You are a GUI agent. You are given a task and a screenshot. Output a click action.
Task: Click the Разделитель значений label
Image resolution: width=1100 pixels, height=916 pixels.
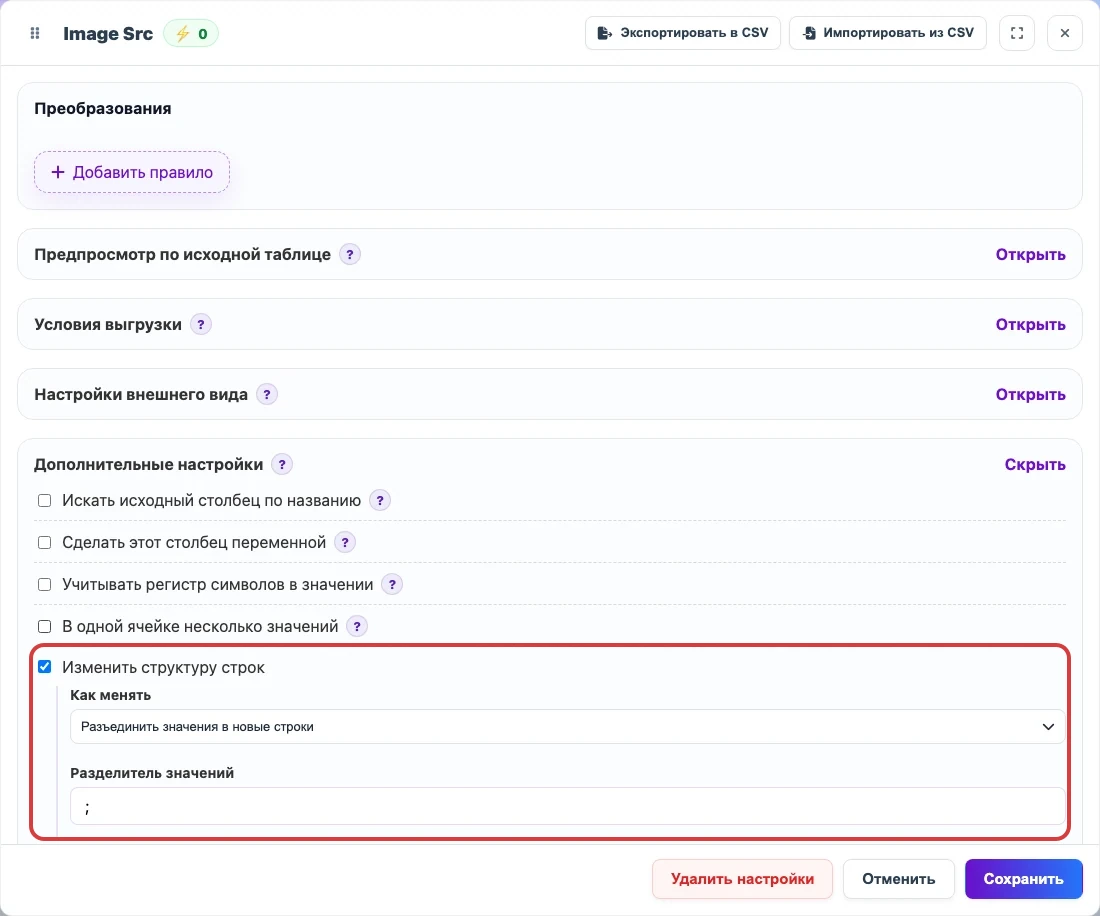pyautogui.click(x=152, y=773)
